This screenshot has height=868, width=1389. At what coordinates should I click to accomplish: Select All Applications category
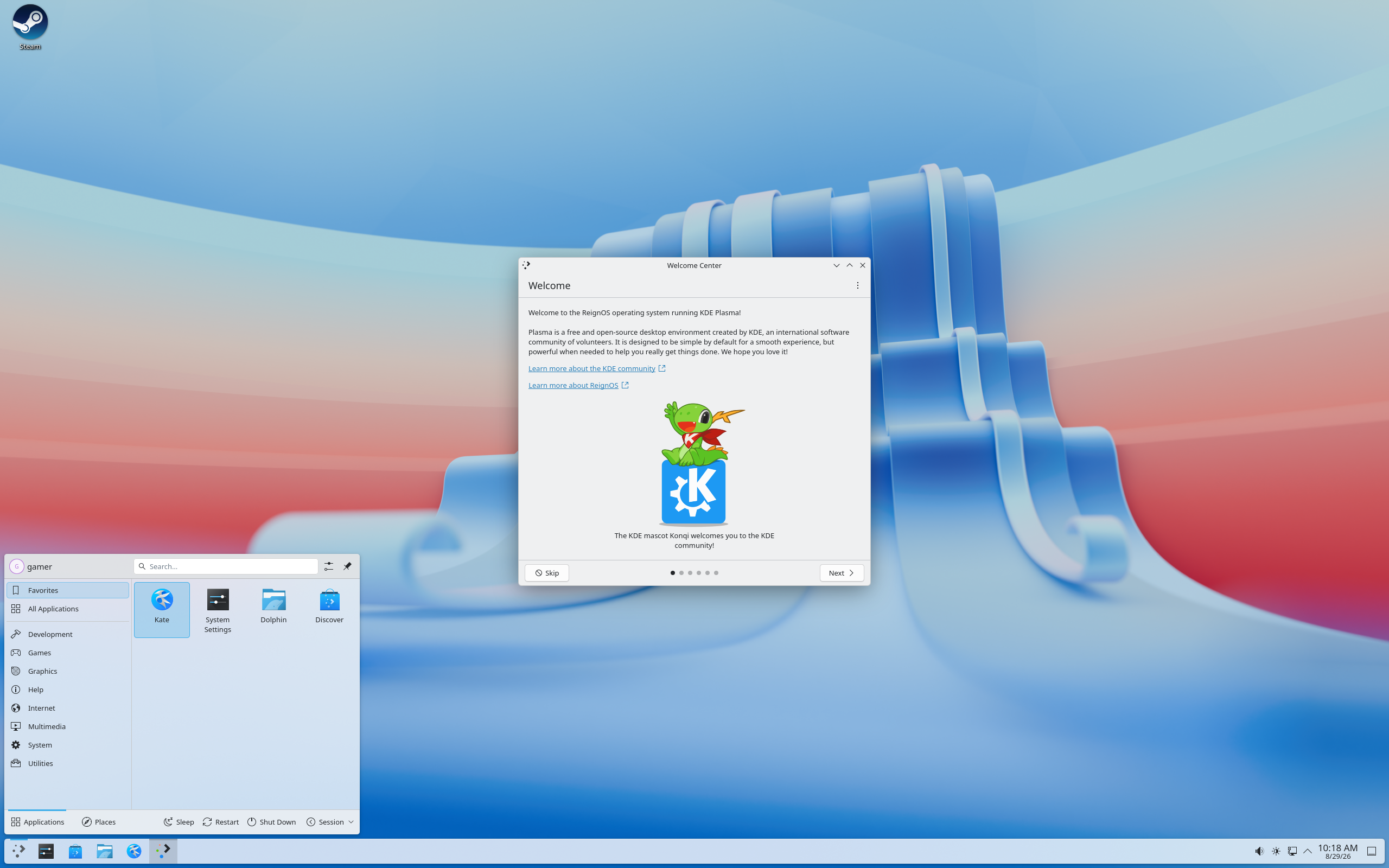tap(68, 609)
